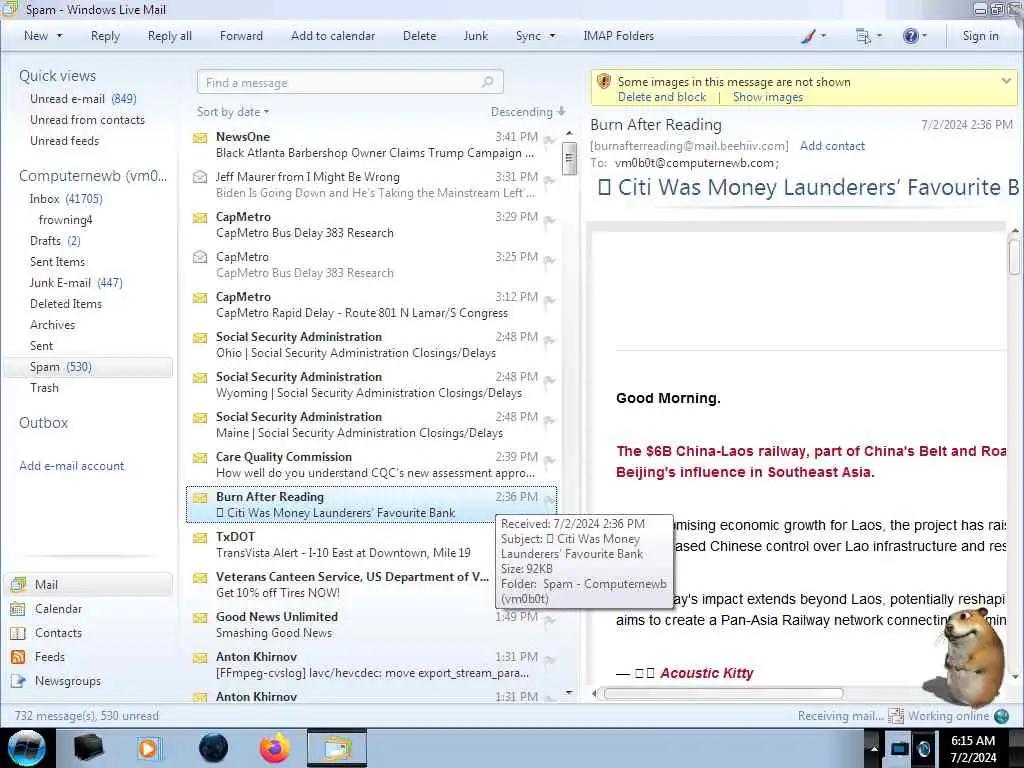Collapse the image warning bar chevron
This screenshot has width=1024, height=768.
coord(1006,81)
